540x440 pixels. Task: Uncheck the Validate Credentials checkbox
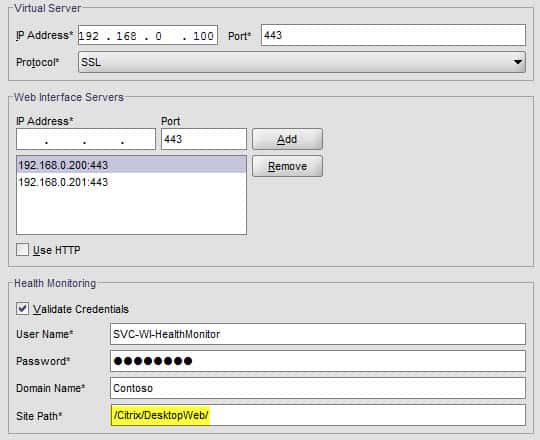pyautogui.click(x=22, y=308)
